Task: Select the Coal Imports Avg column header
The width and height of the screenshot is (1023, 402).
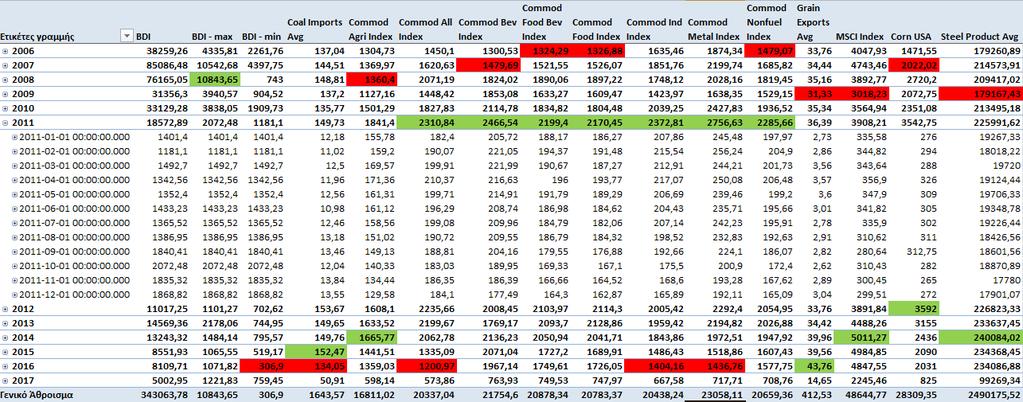Action: point(314,29)
